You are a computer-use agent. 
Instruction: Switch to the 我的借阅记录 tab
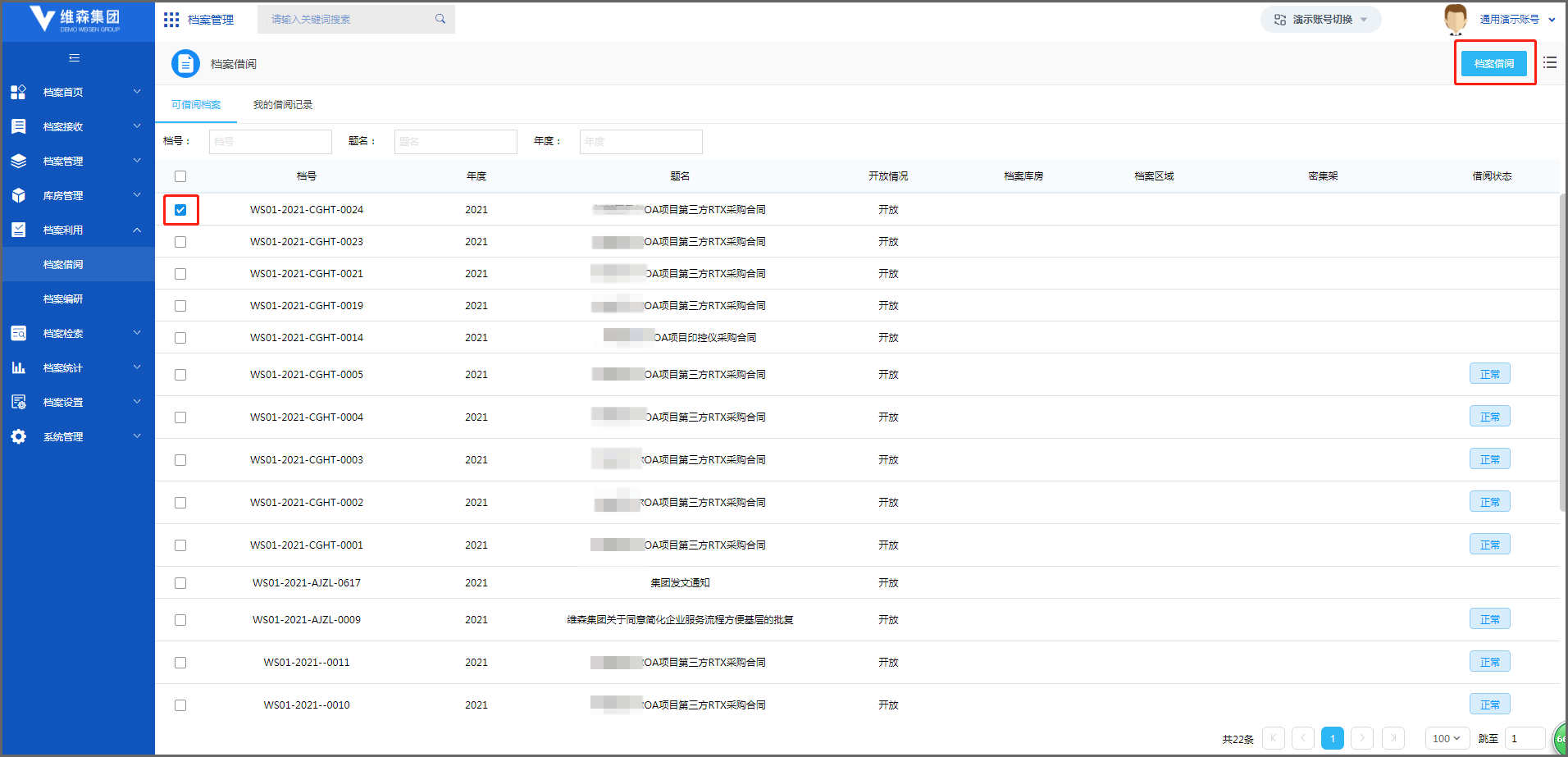coord(283,105)
